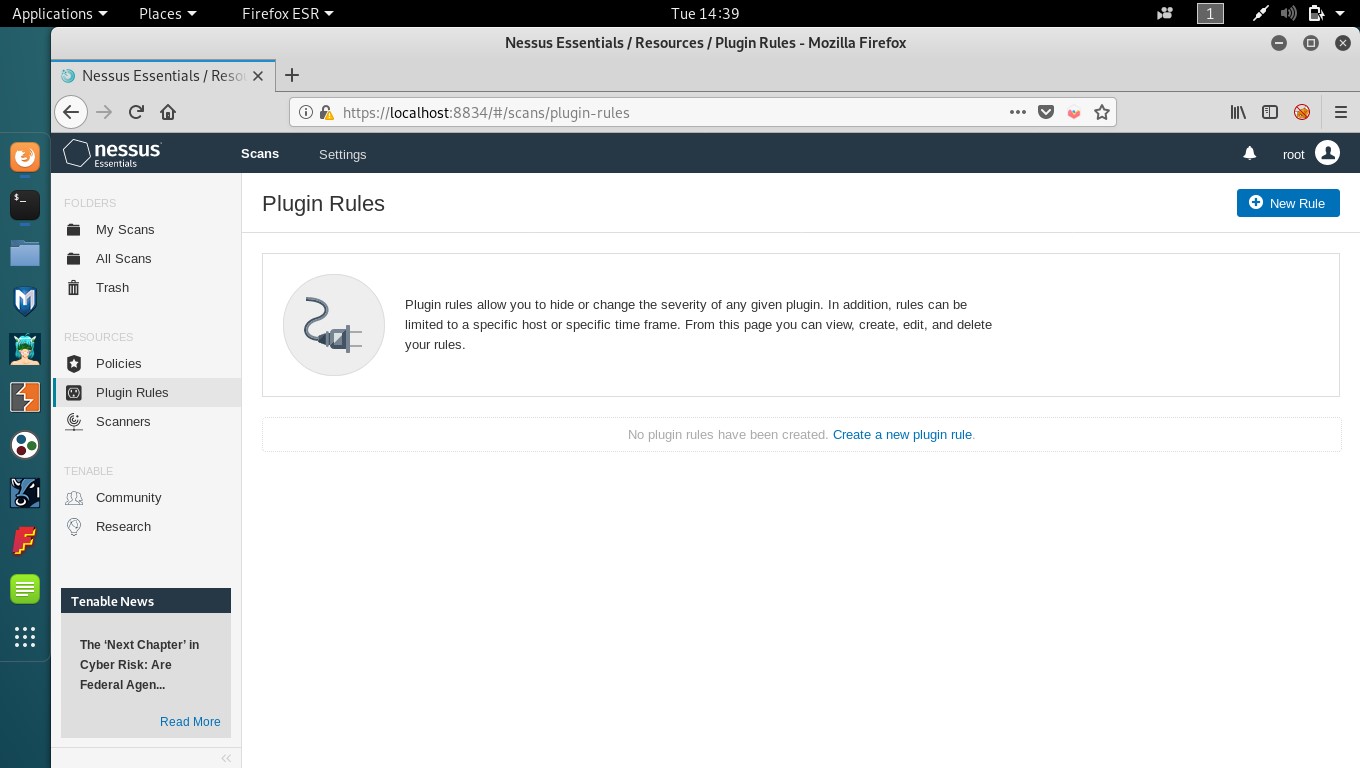This screenshot has height=768, width=1360.
Task: Click the Community people icon
Action: pyautogui.click(x=73, y=497)
